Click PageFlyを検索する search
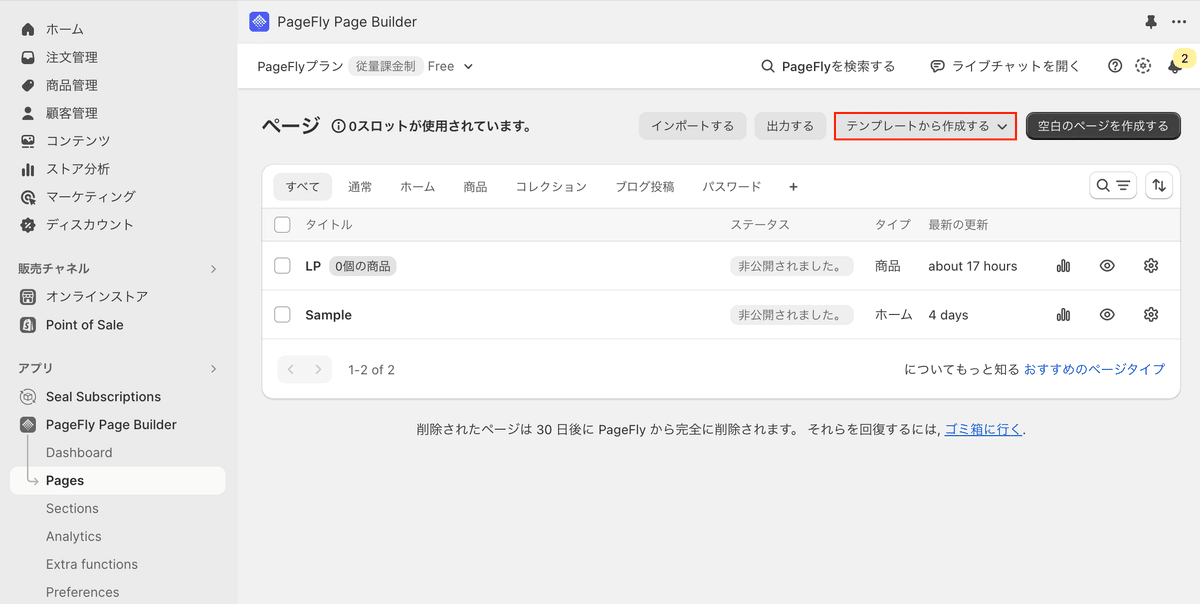This screenshot has width=1200, height=604. [828, 66]
